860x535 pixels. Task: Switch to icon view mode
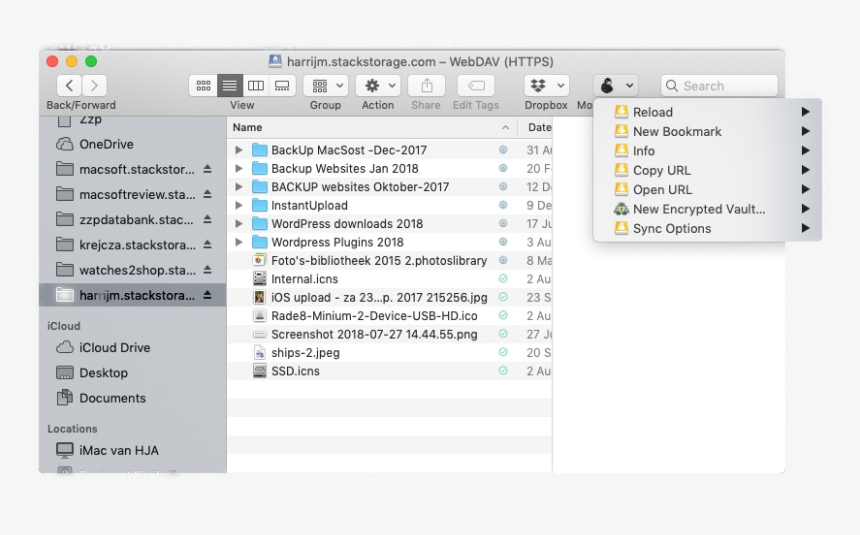203,87
